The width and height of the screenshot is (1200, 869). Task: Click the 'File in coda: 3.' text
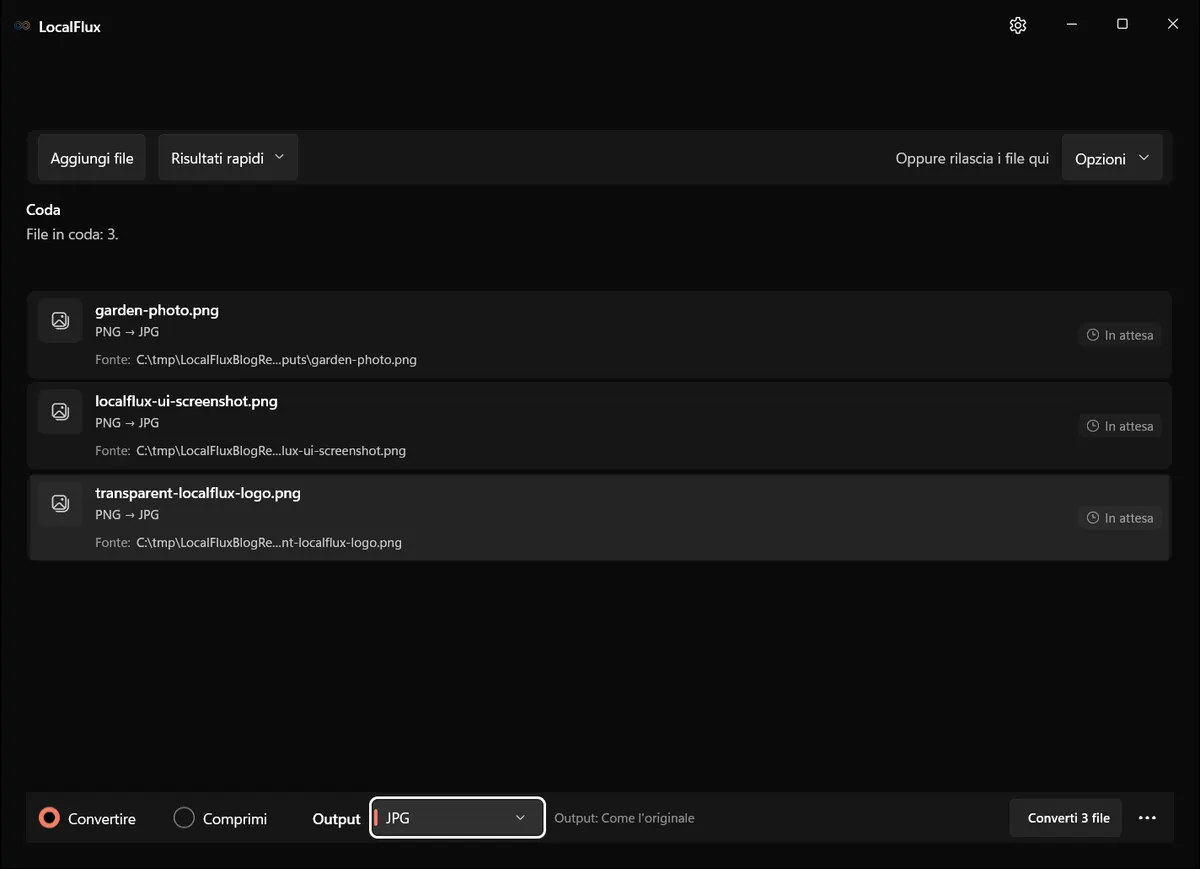[x=72, y=234]
